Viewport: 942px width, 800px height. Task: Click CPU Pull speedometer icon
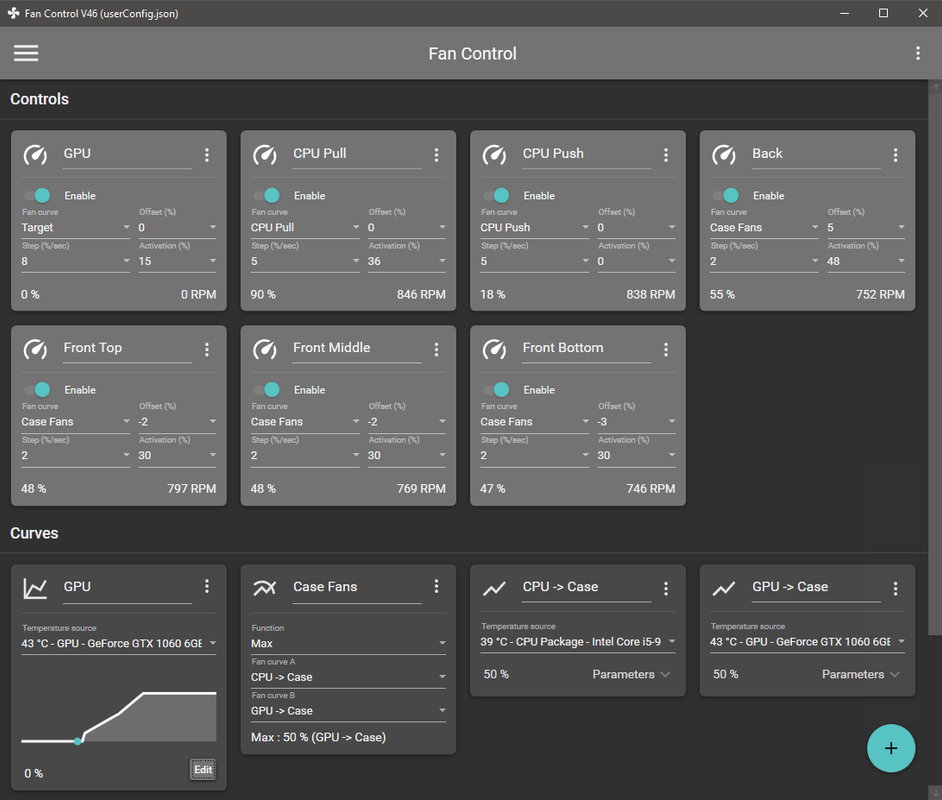[x=265, y=155]
